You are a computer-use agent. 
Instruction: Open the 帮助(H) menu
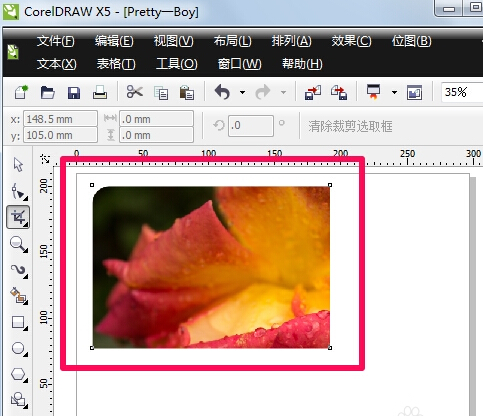[x=302, y=64]
